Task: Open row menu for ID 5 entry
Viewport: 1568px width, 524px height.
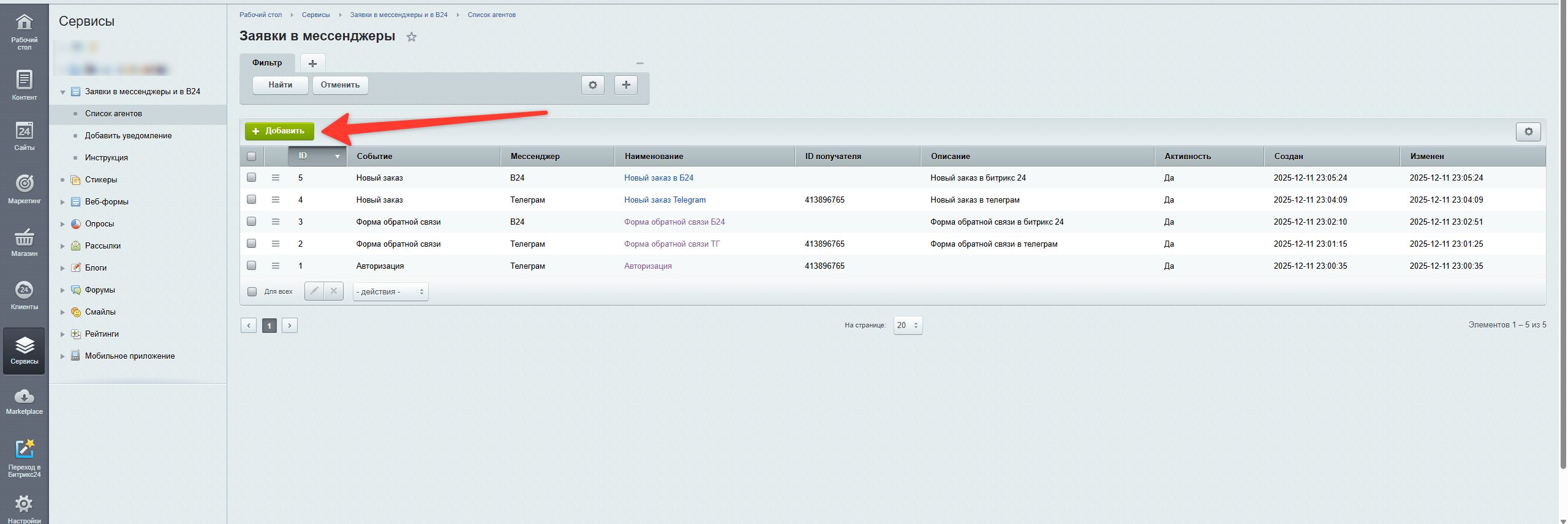Action: tap(276, 178)
